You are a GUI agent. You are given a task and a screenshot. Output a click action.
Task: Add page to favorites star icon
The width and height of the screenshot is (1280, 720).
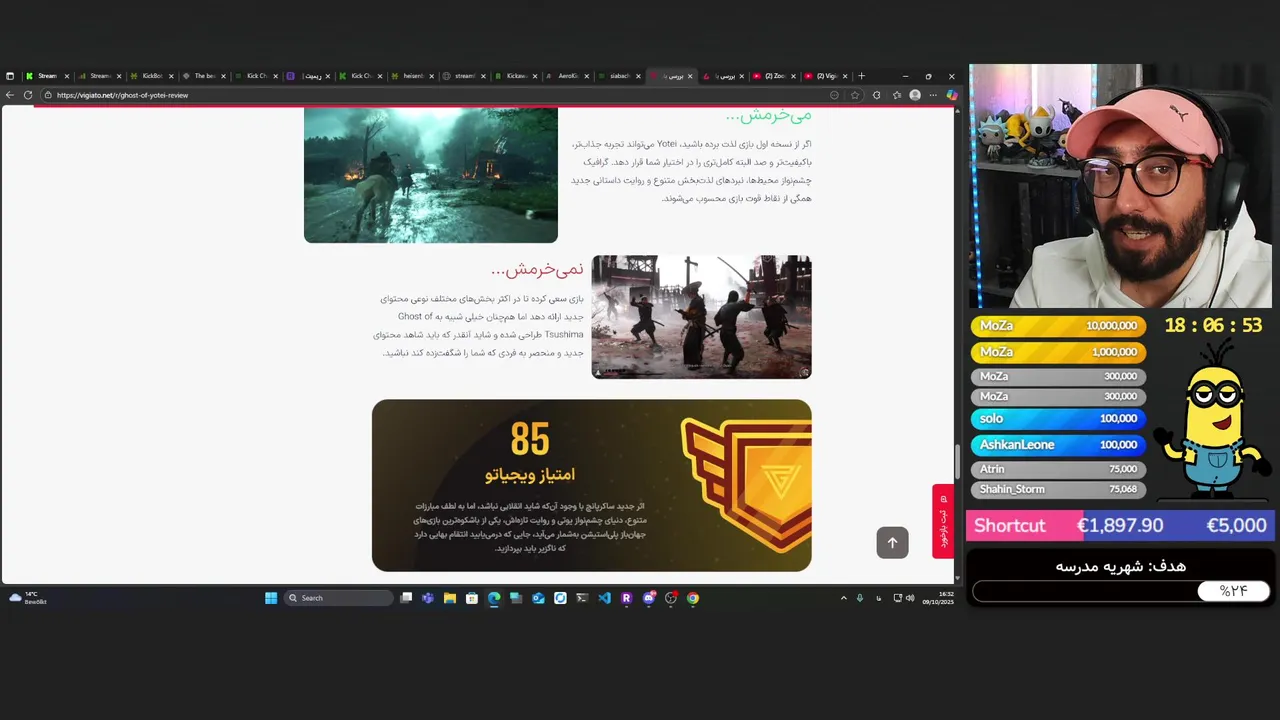coord(855,95)
